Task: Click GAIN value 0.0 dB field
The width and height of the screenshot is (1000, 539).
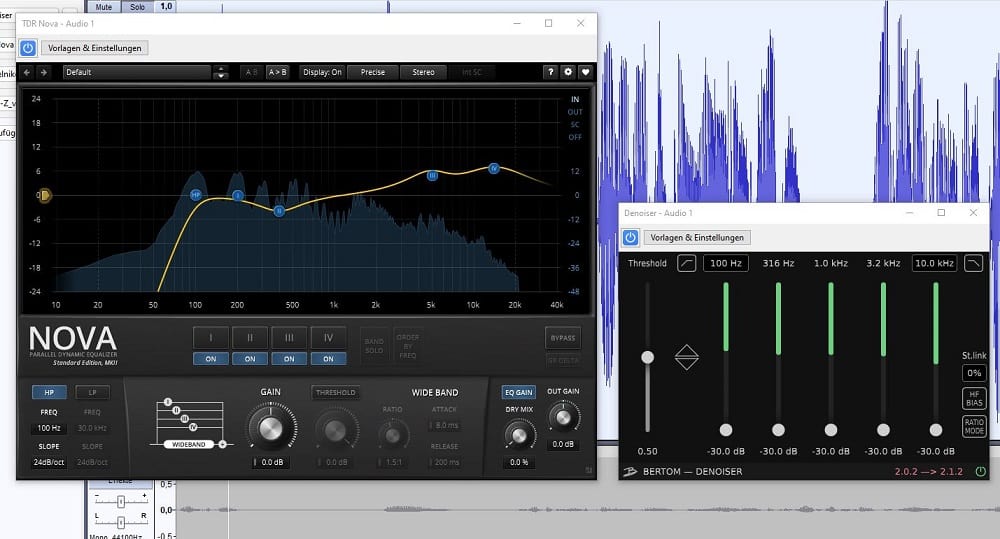Action: pos(271,462)
